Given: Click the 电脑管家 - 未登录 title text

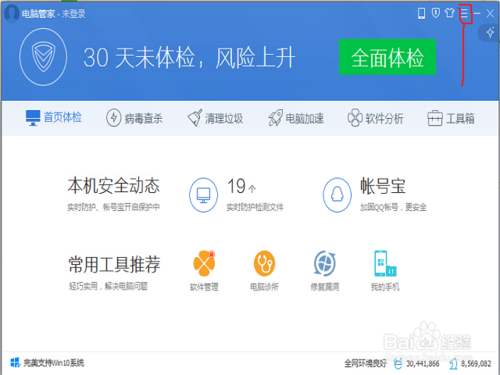Looking at the screenshot, I should click(54, 14).
